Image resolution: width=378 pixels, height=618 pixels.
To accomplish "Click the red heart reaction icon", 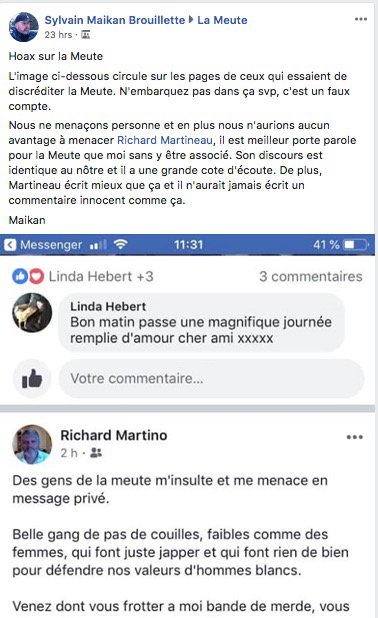I will click(36, 277).
